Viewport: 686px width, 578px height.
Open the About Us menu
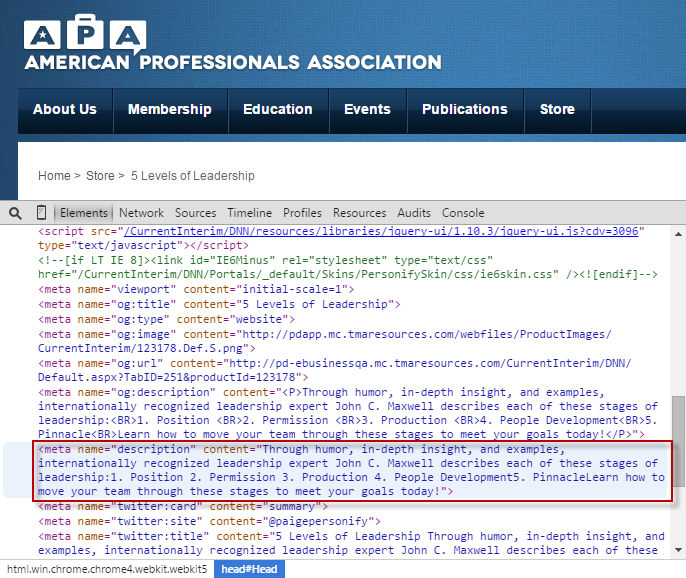pos(65,110)
